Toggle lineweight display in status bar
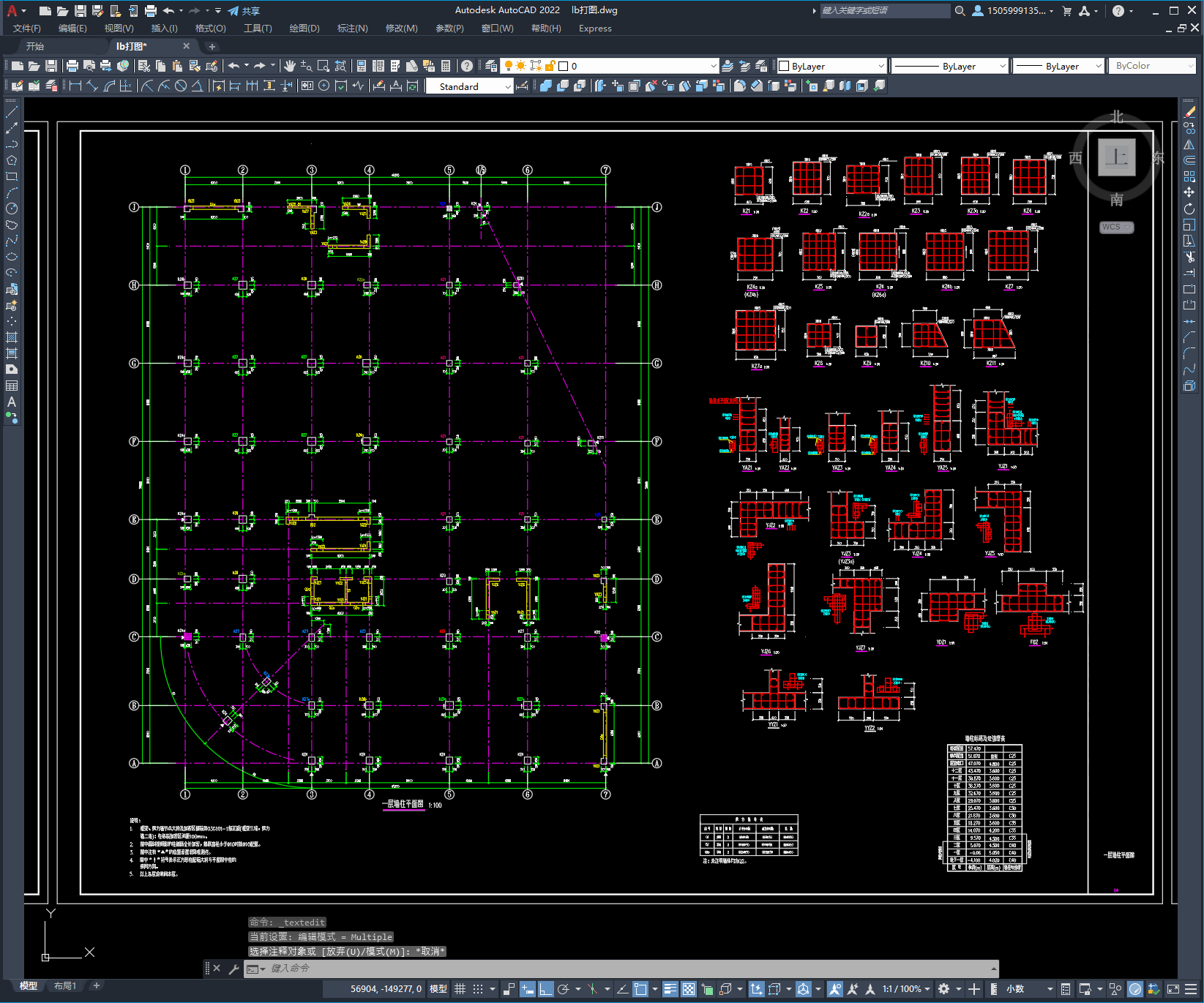 pos(670,989)
